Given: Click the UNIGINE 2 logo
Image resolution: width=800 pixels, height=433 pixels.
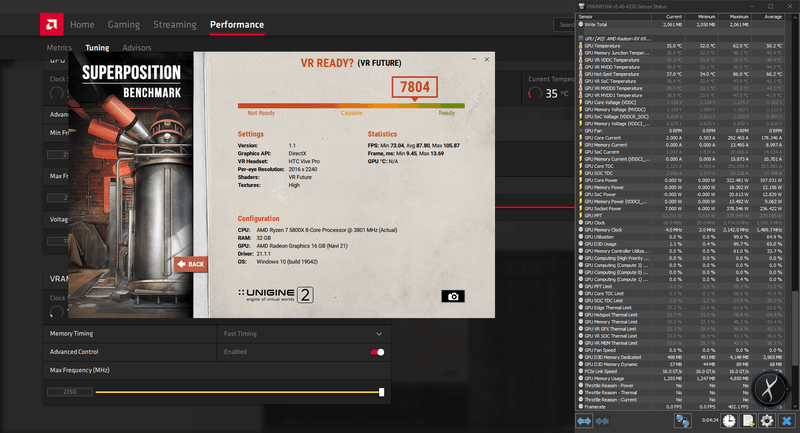Looking at the screenshot, I should [x=276, y=294].
